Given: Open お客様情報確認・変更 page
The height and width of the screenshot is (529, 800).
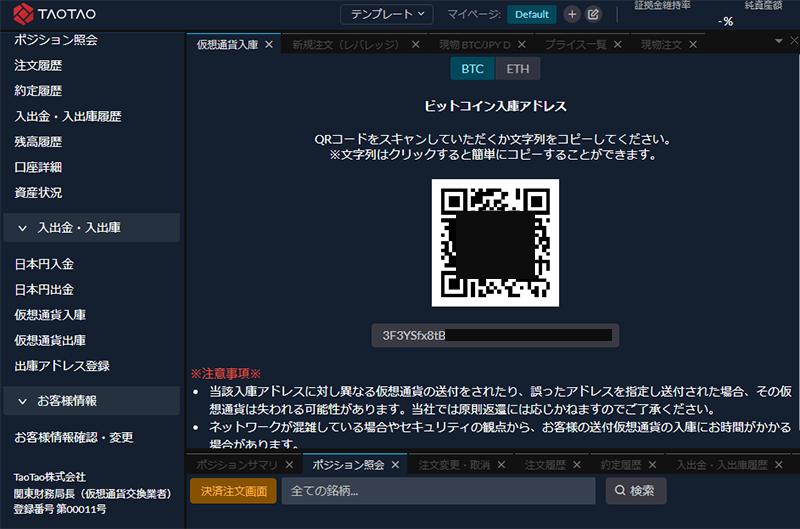Looking at the screenshot, I should pyautogui.click(x=73, y=438).
